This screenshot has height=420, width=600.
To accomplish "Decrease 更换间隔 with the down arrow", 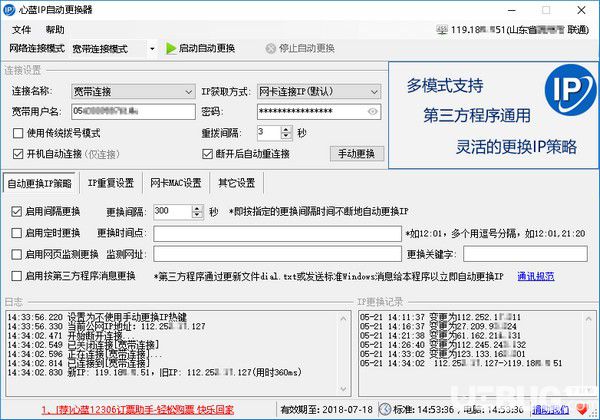I will (x=197, y=215).
